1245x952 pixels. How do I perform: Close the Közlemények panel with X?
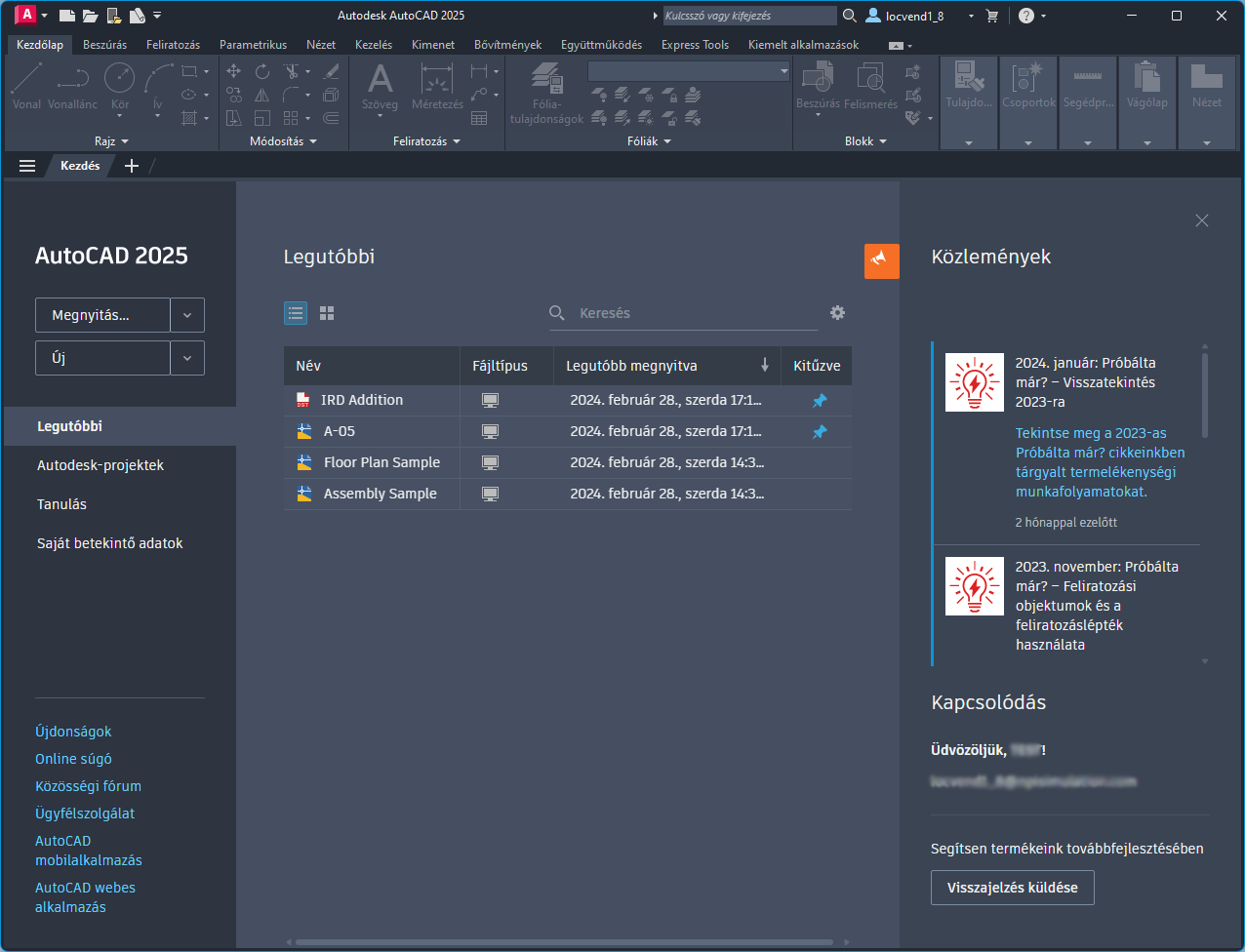pyautogui.click(x=1202, y=220)
